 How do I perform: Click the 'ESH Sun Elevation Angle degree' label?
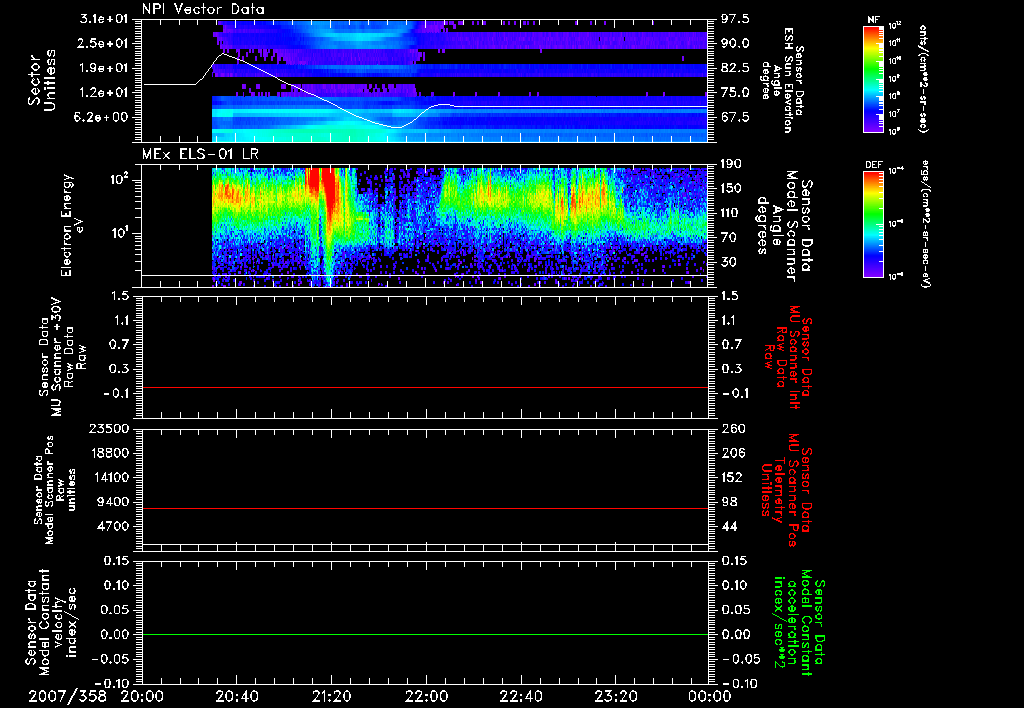784,80
